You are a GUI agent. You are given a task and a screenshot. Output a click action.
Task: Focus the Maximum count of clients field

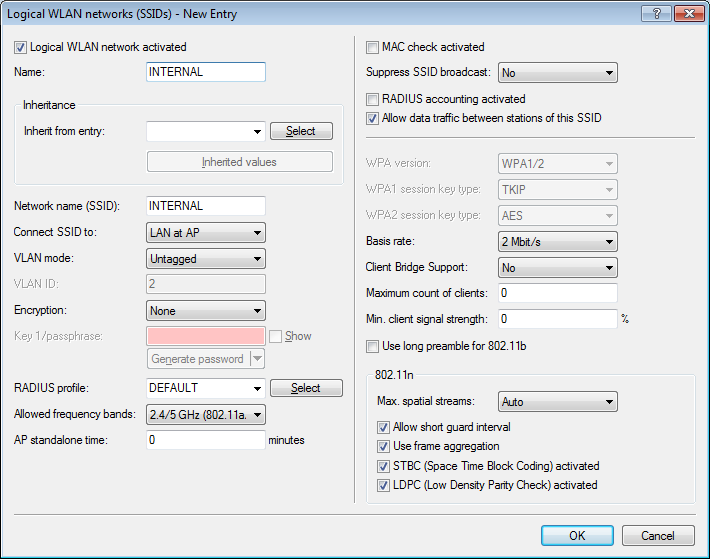[x=557, y=293]
